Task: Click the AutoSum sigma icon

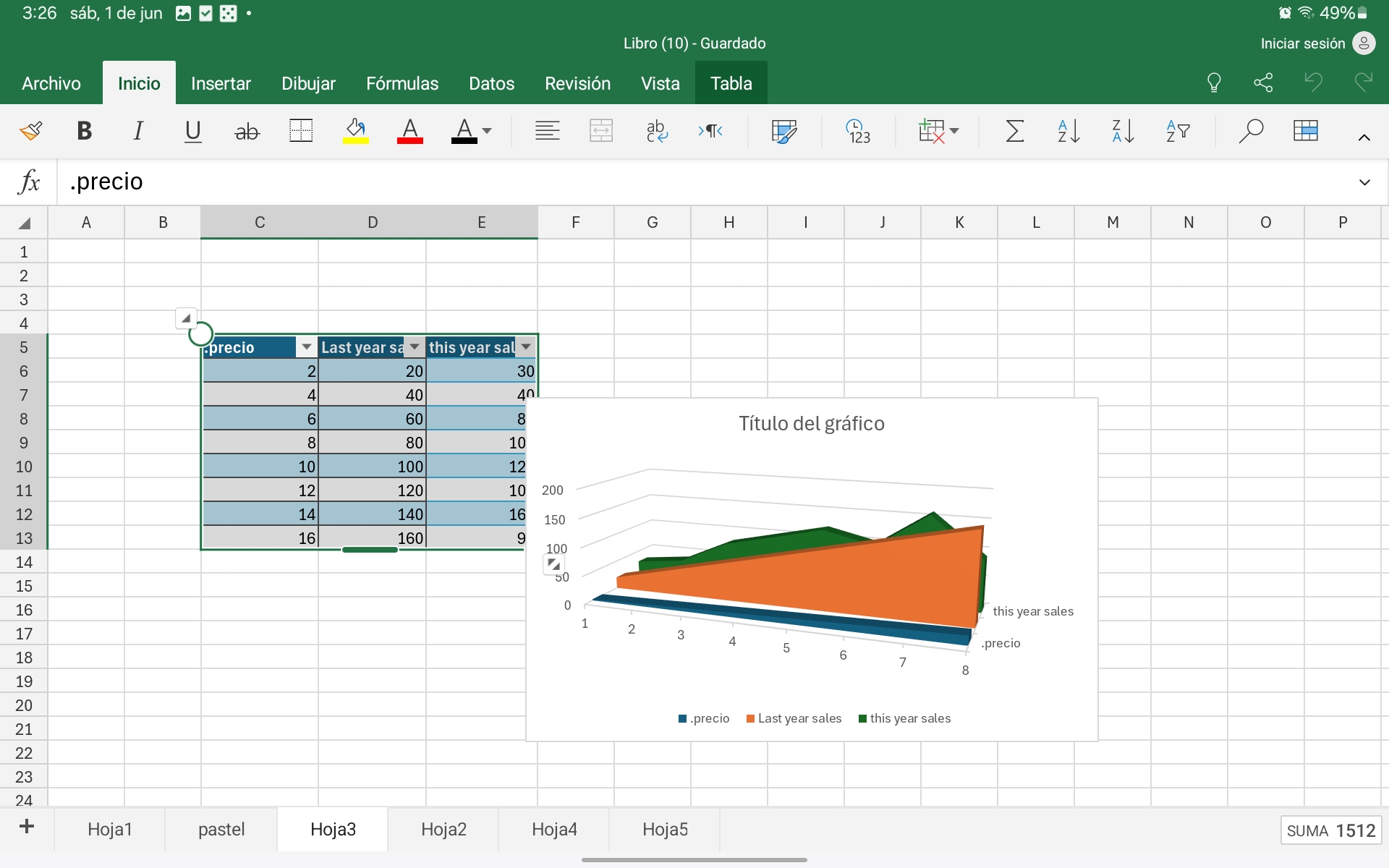Action: click(x=1014, y=131)
